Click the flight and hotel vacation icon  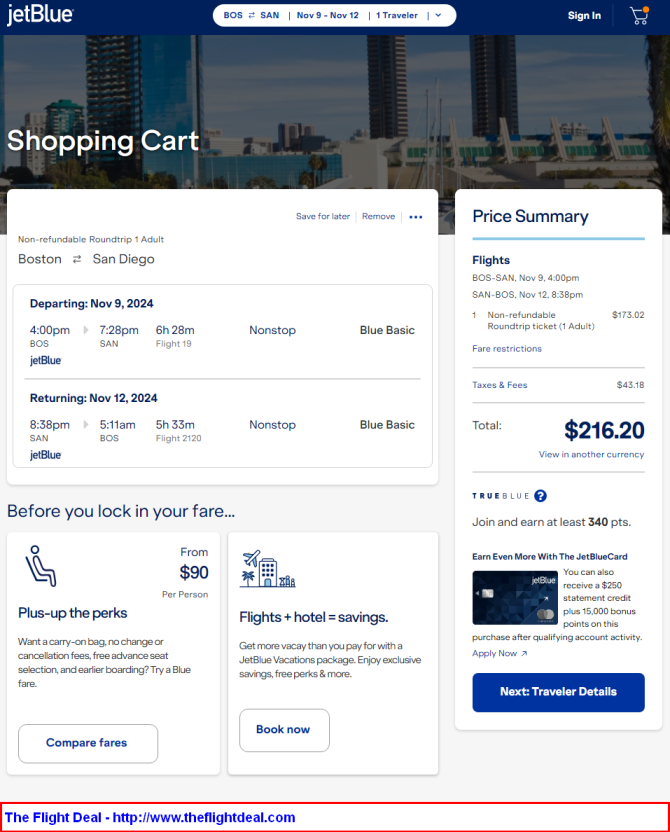(x=267, y=568)
